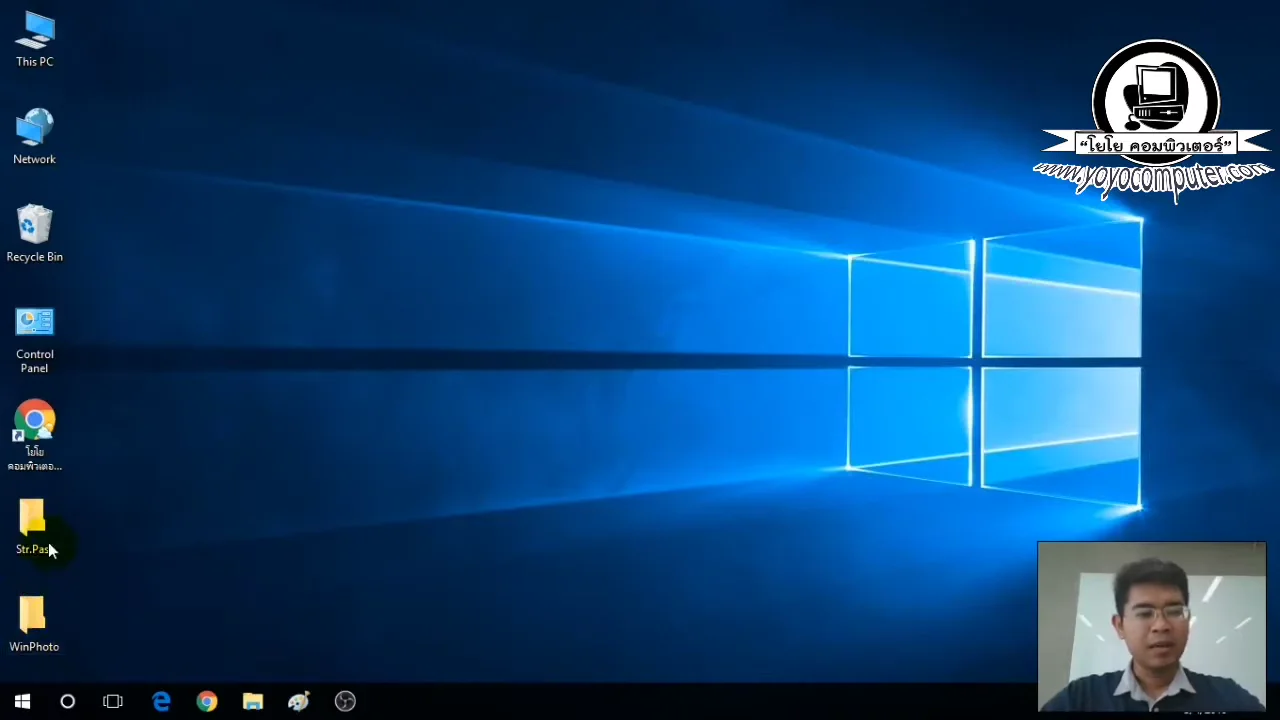The width and height of the screenshot is (1280, 720).
Task: Select the WinPhoto folder name label
Action: 33,646
